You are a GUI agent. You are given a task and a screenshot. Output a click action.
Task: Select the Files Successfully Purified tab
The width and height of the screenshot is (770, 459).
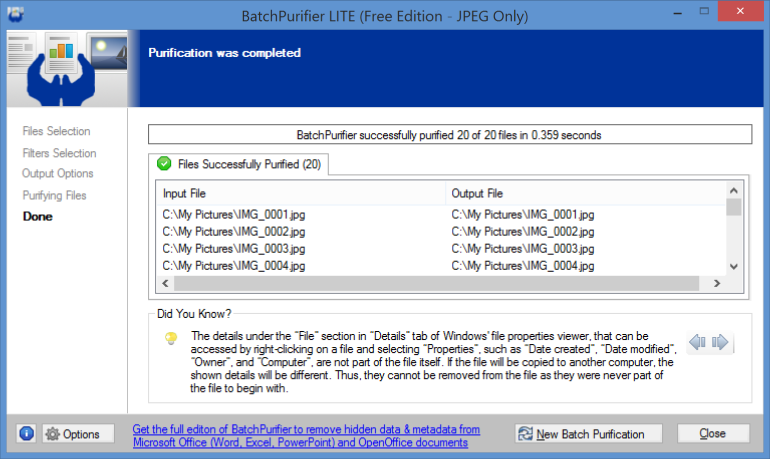pos(239,164)
